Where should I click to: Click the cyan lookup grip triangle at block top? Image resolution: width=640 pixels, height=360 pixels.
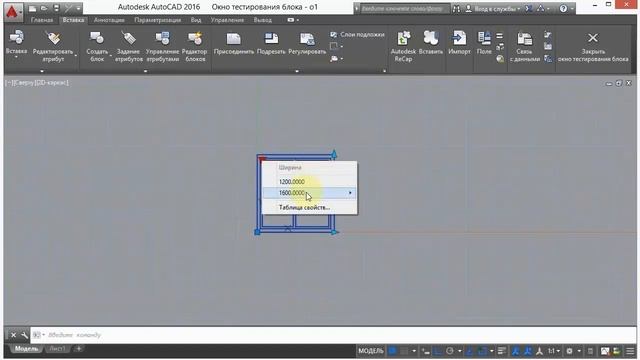tap(334, 154)
